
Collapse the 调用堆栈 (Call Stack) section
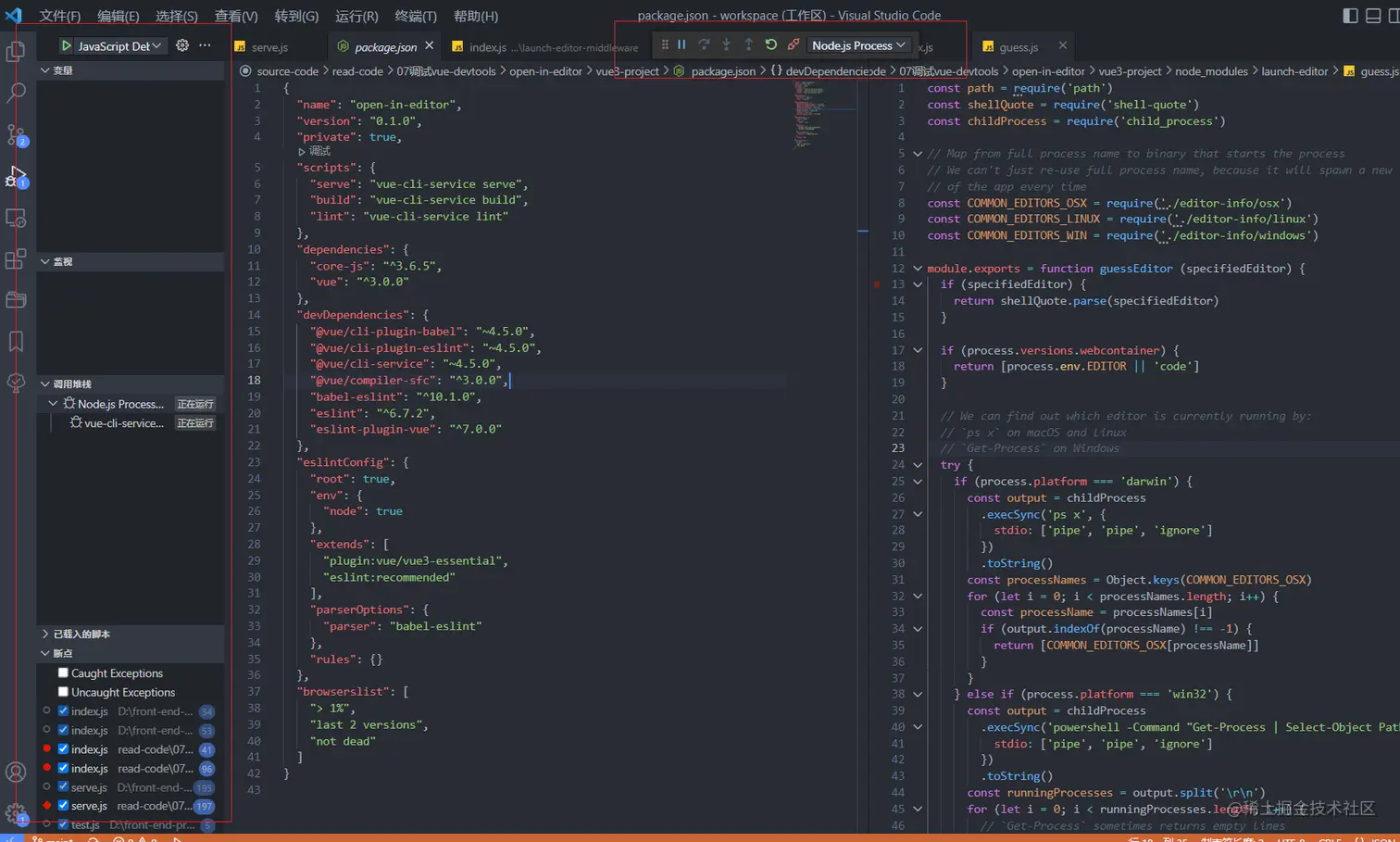(44, 383)
